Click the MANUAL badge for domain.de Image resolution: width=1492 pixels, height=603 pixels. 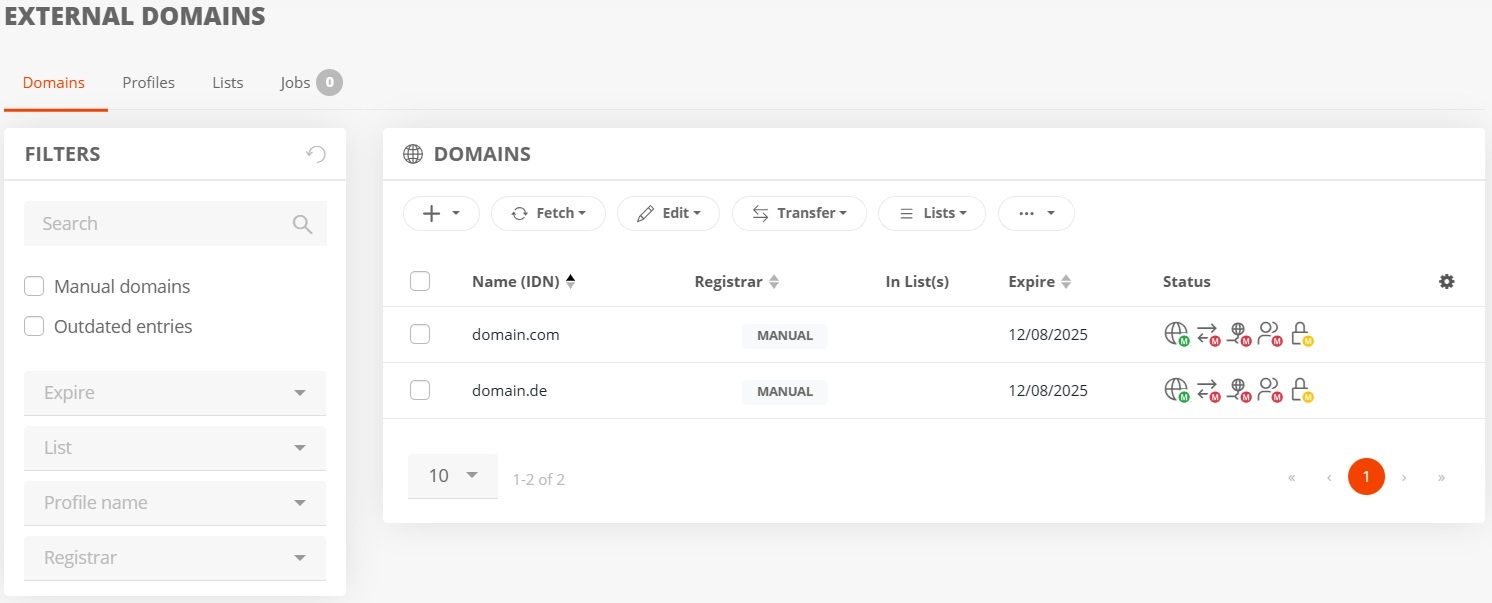(x=785, y=392)
